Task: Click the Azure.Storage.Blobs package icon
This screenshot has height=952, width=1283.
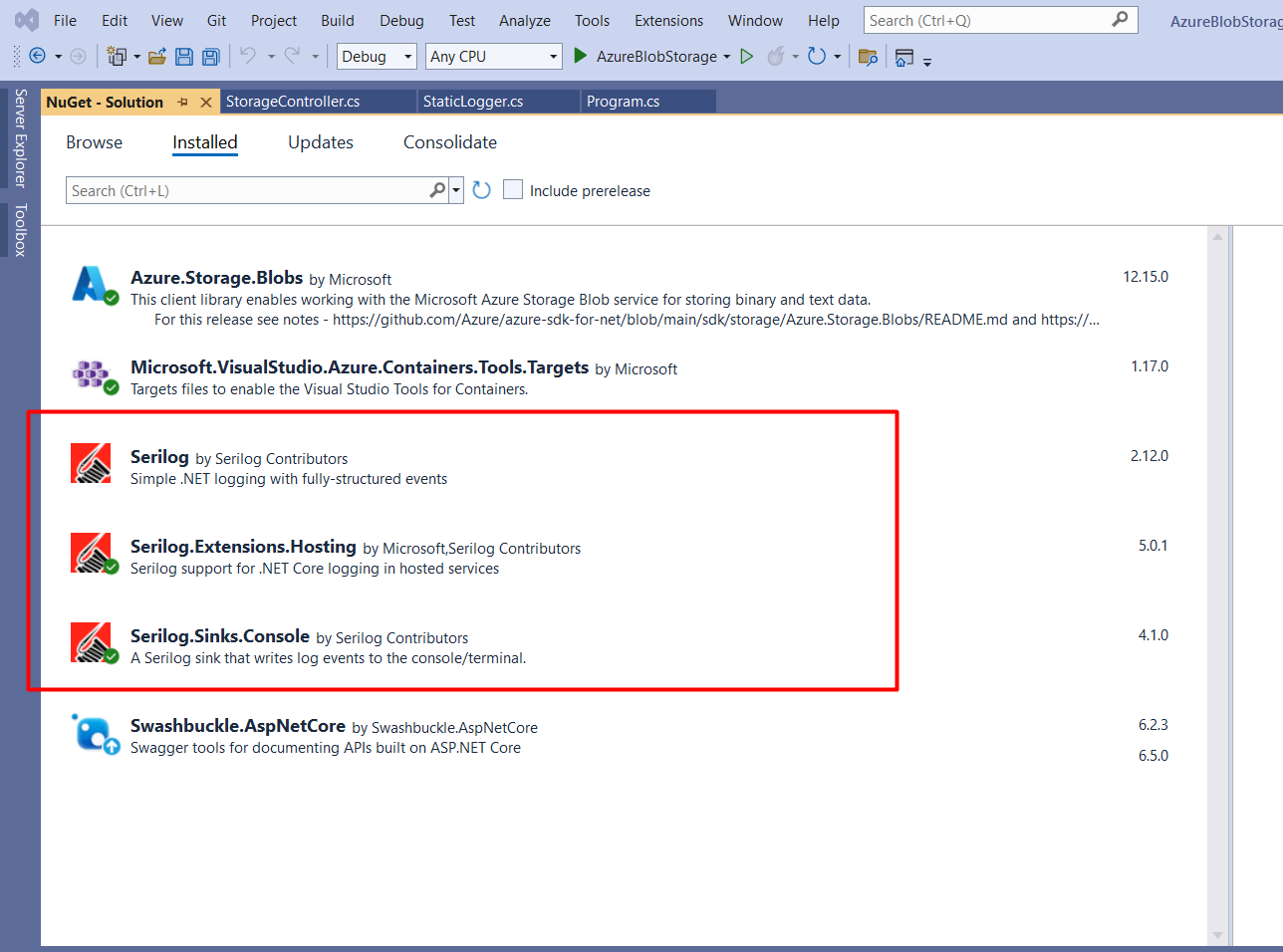Action: pyautogui.click(x=96, y=285)
